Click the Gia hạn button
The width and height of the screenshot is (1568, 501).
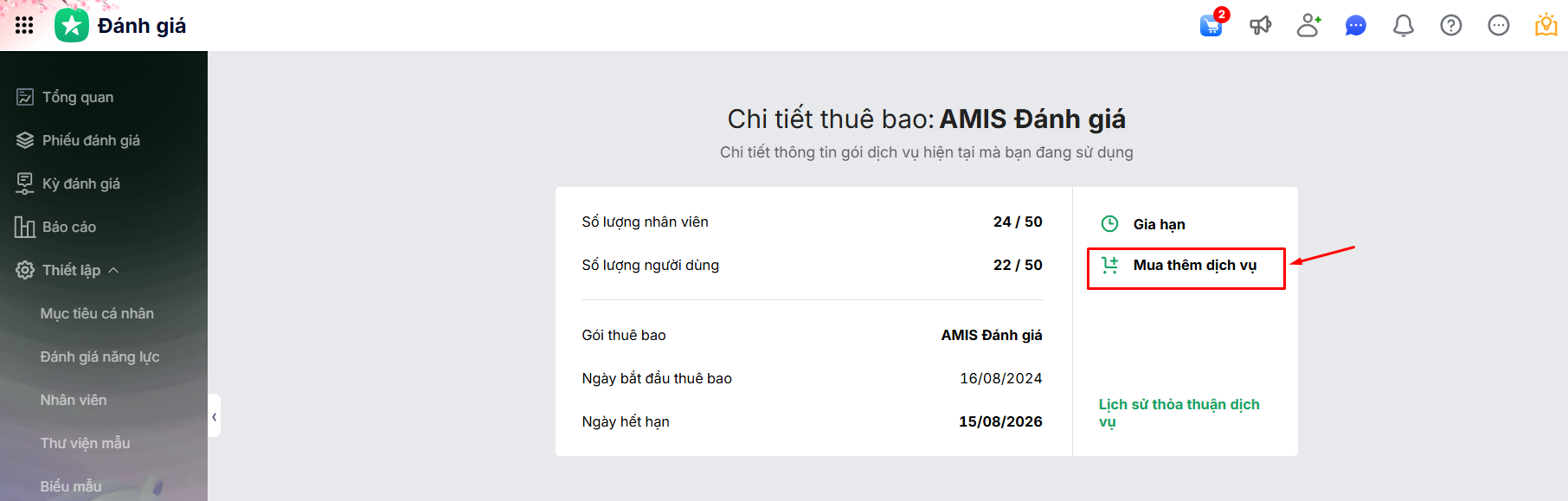tap(1159, 224)
